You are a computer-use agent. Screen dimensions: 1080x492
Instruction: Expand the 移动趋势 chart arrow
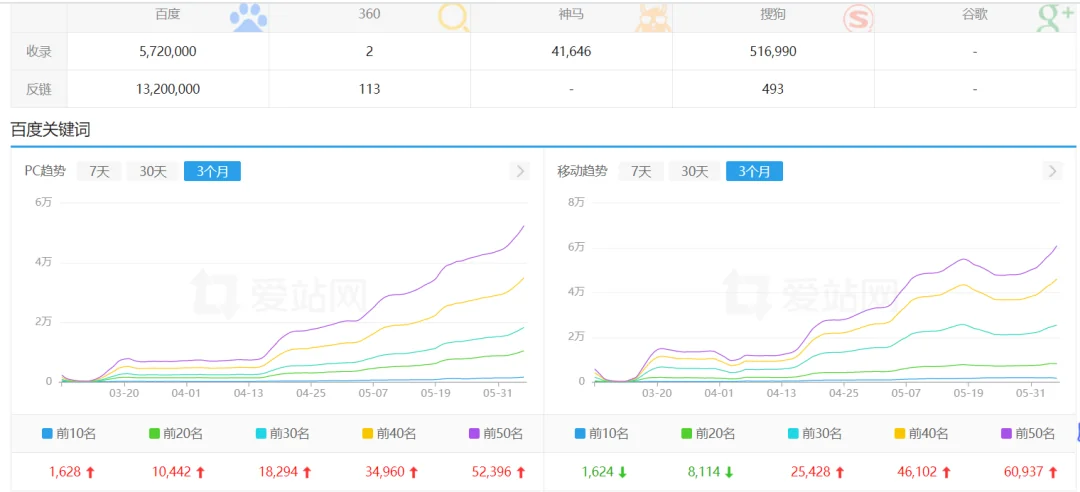(x=1052, y=171)
